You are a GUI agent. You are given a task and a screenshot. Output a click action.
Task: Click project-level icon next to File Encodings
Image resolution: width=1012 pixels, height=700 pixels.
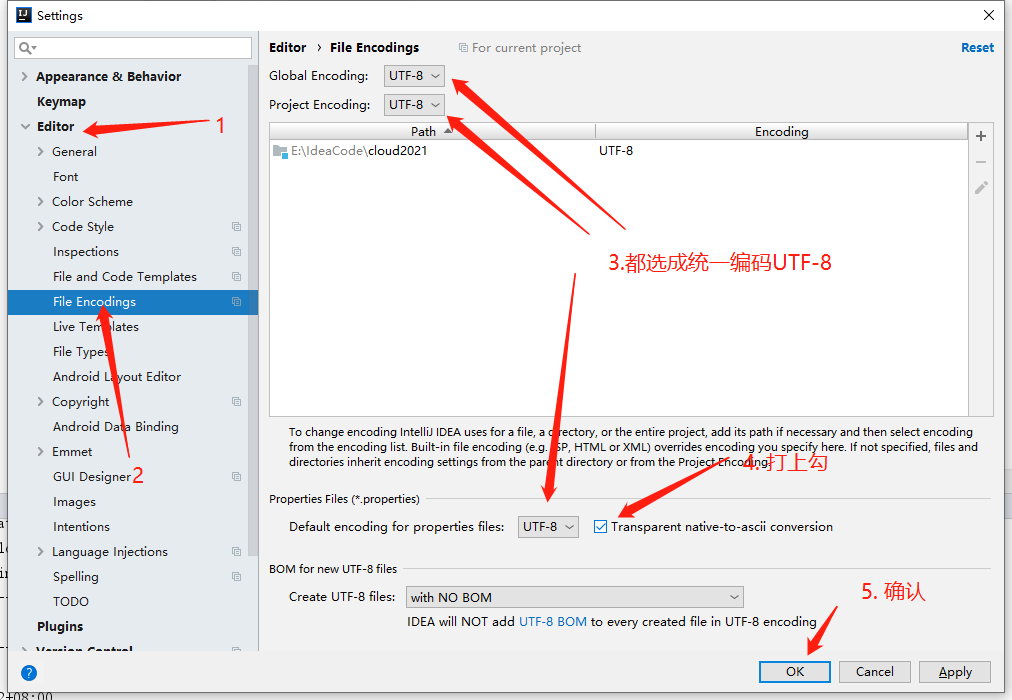[x=237, y=302]
